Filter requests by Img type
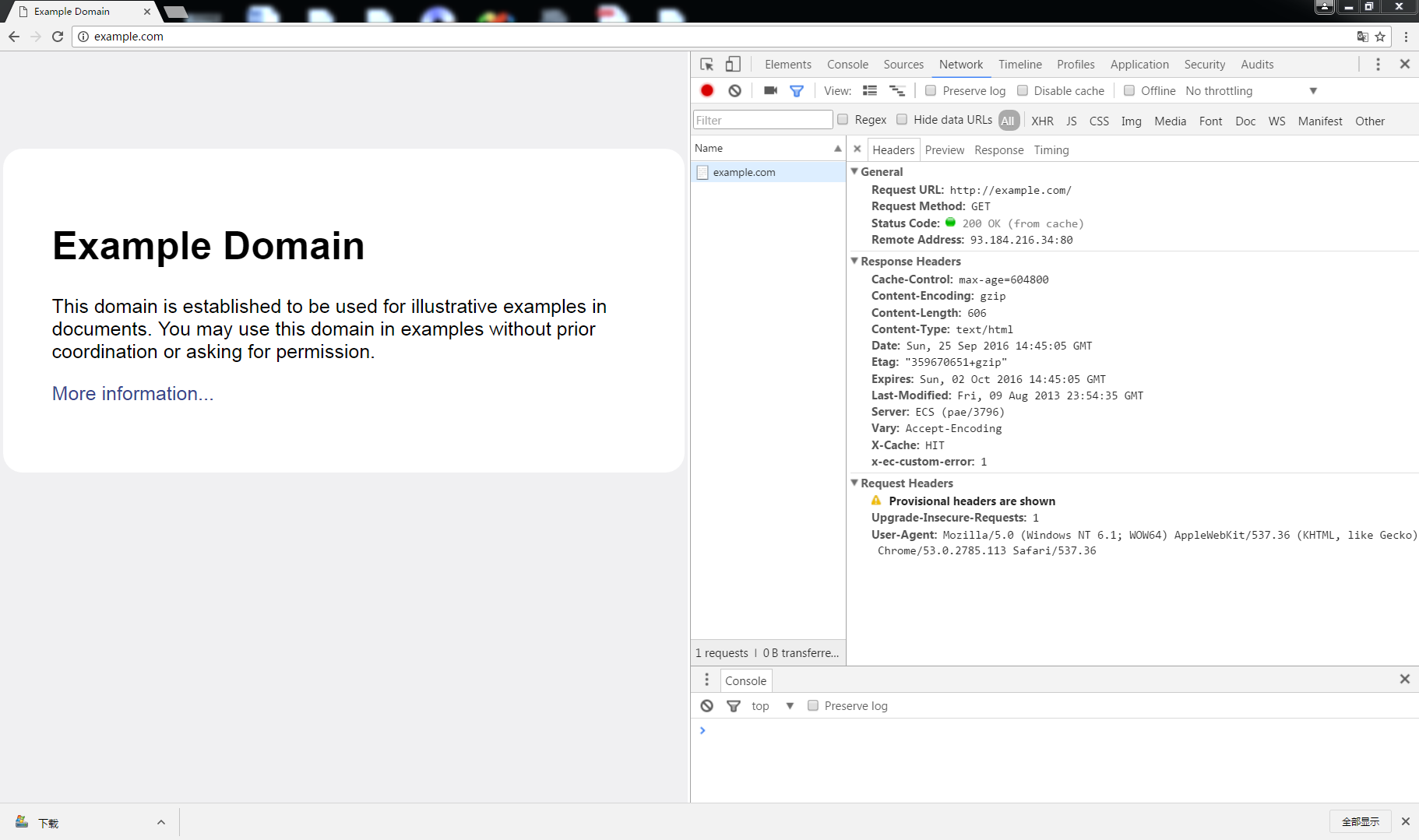 tap(1131, 121)
